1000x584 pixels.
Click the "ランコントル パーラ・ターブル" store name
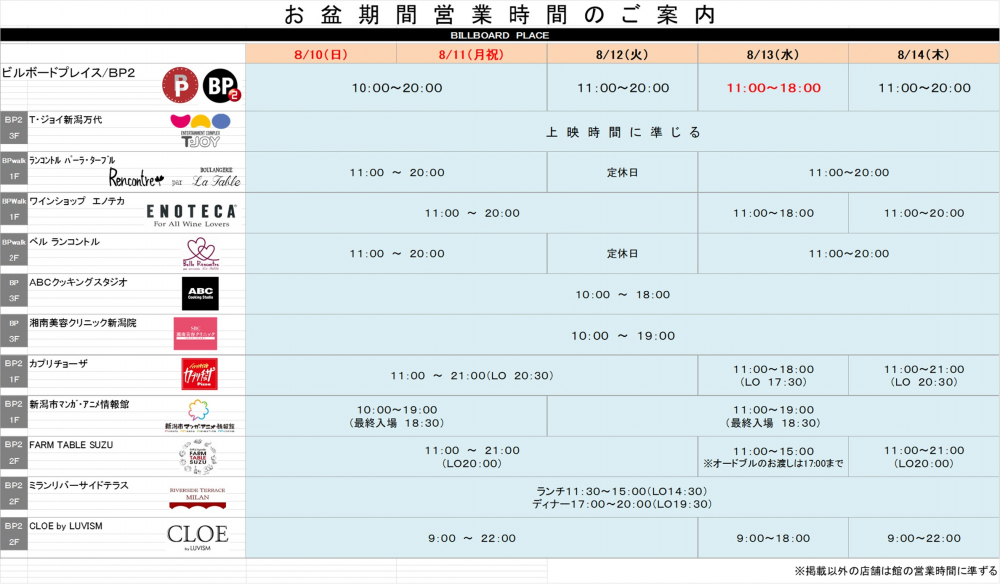[x=72, y=160]
